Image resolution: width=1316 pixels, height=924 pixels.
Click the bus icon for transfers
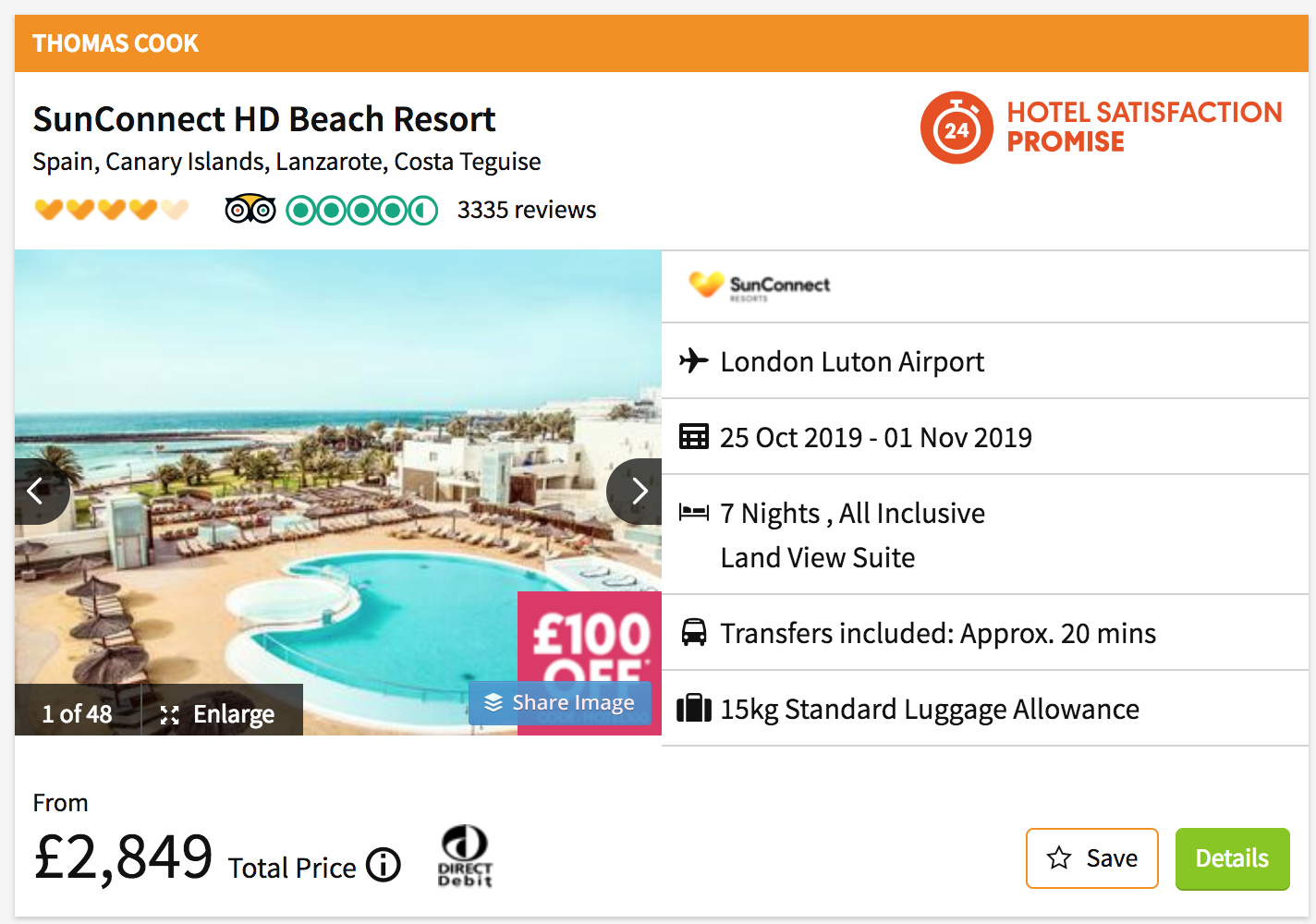point(693,632)
